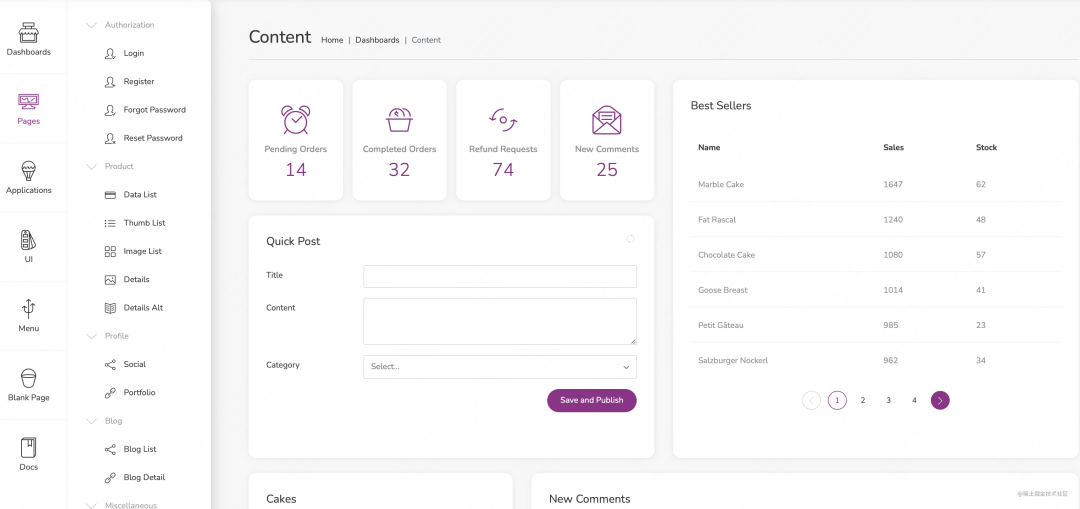This screenshot has height=509, width=1080.
Task: Click the Name column header
Action: [709, 147]
